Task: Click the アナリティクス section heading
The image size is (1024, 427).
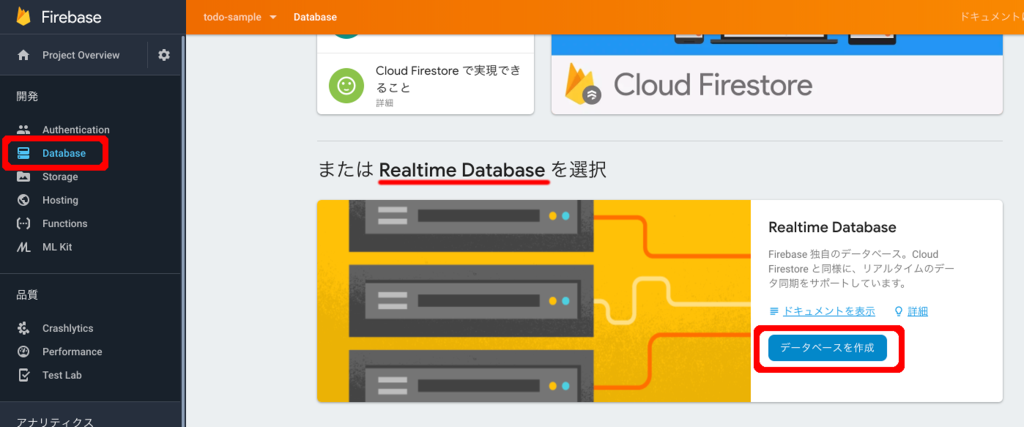Action: point(55,422)
